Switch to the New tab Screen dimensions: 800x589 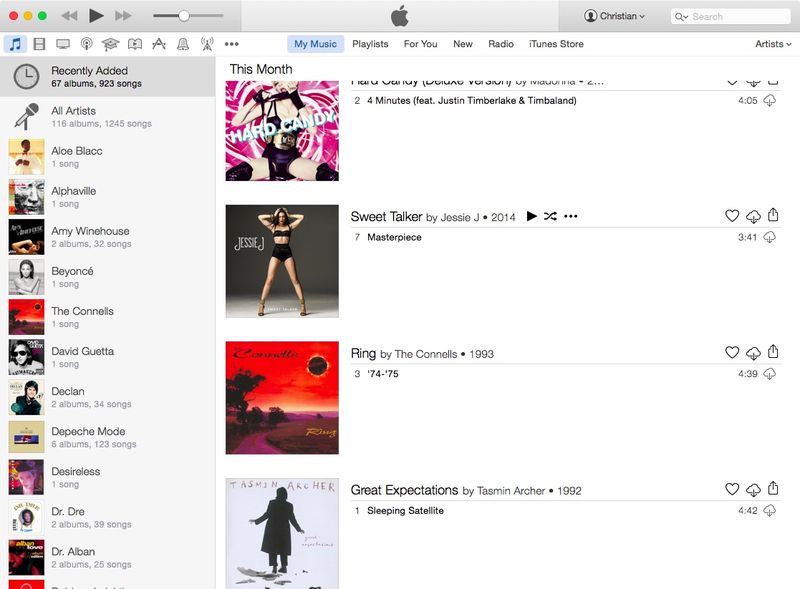463,44
